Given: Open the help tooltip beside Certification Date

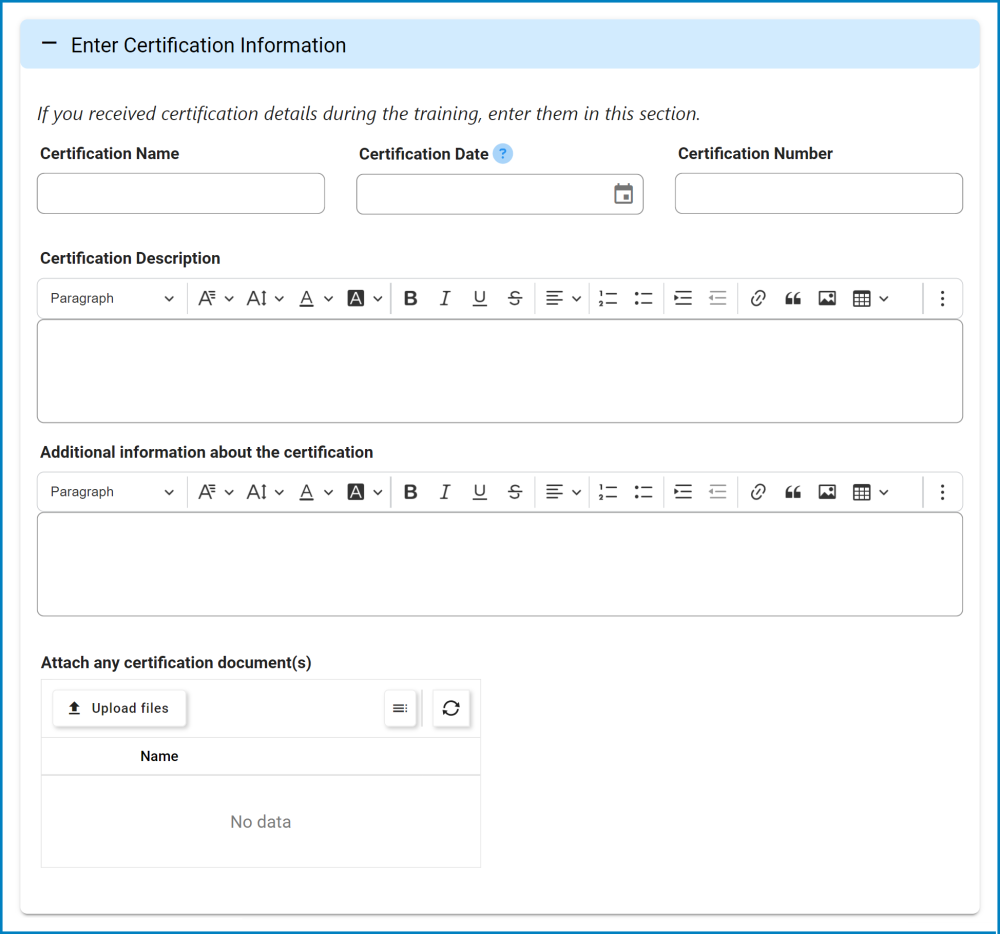Looking at the screenshot, I should coord(502,153).
